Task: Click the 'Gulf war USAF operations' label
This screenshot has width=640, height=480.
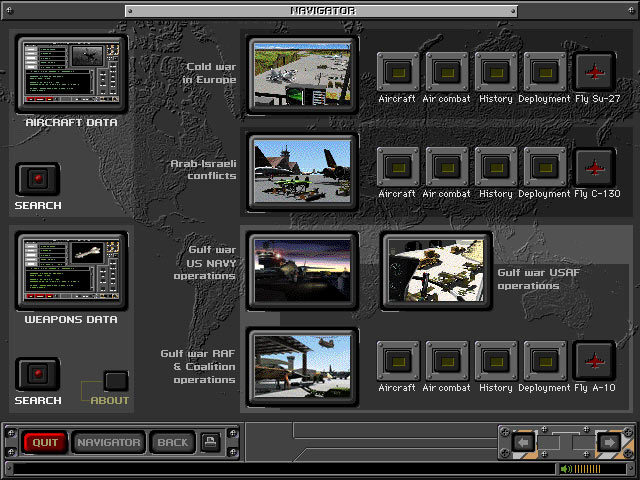Action: point(538,279)
